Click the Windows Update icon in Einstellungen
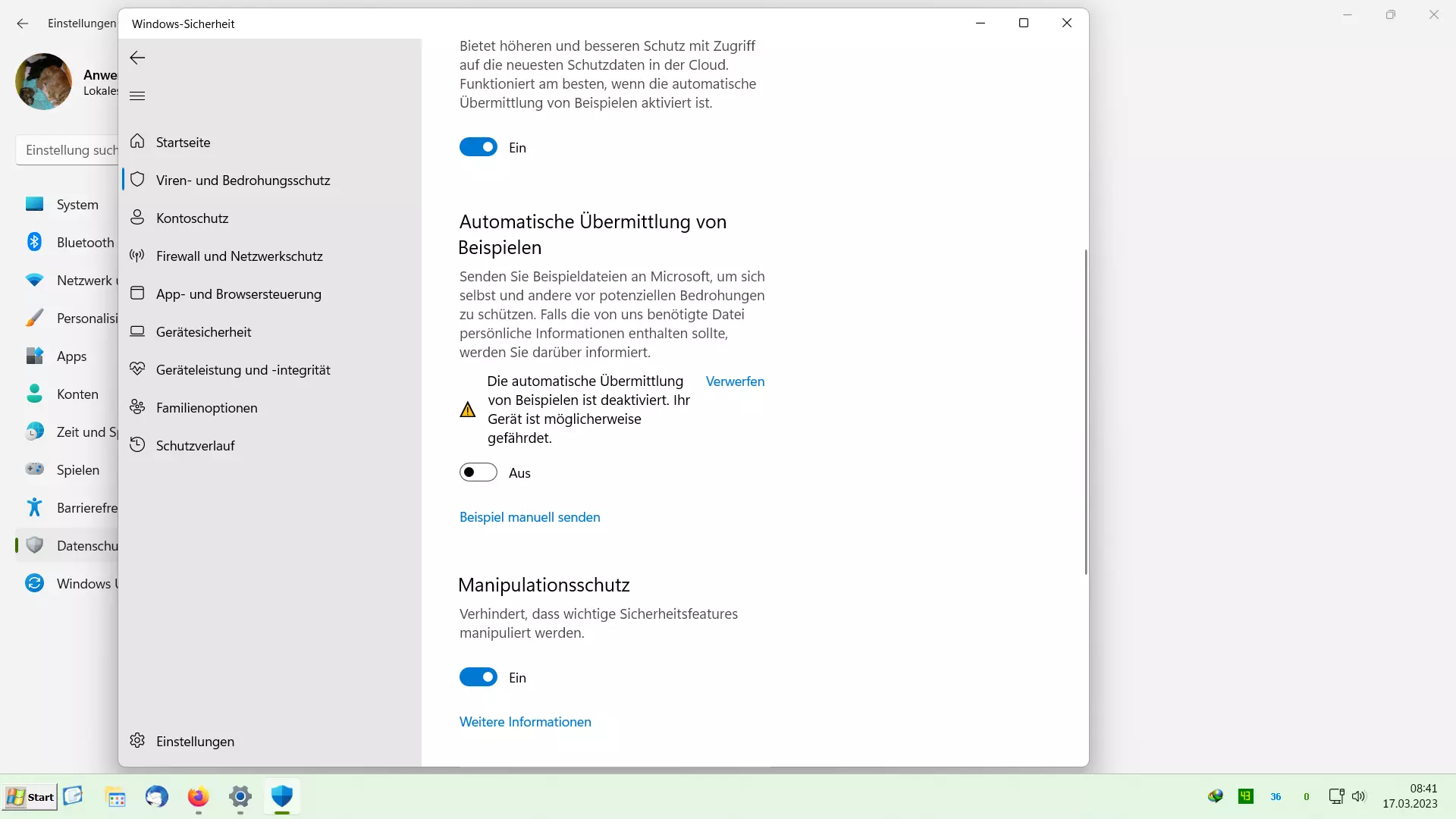The width and height of the screenshot is (1456, 819). click(x=34, y=583)
